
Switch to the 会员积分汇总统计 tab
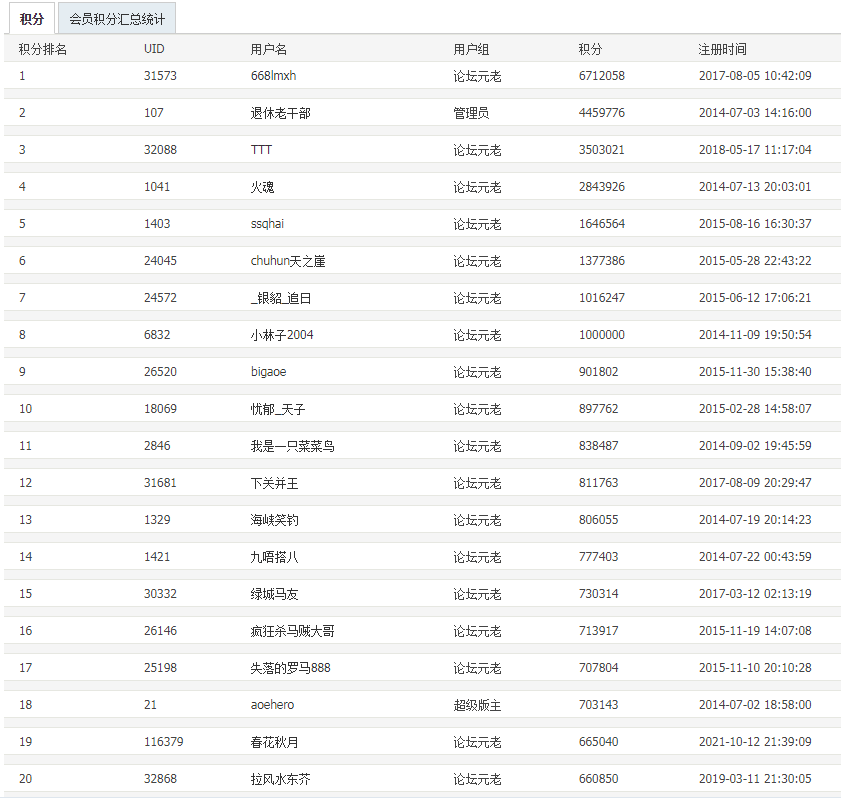[118, 17]
